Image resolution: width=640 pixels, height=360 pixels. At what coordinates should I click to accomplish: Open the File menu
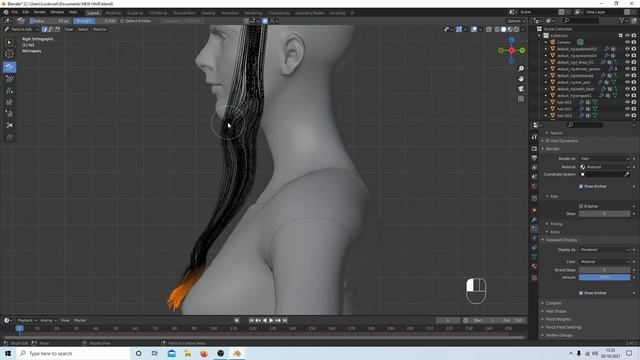coord(15,12)
